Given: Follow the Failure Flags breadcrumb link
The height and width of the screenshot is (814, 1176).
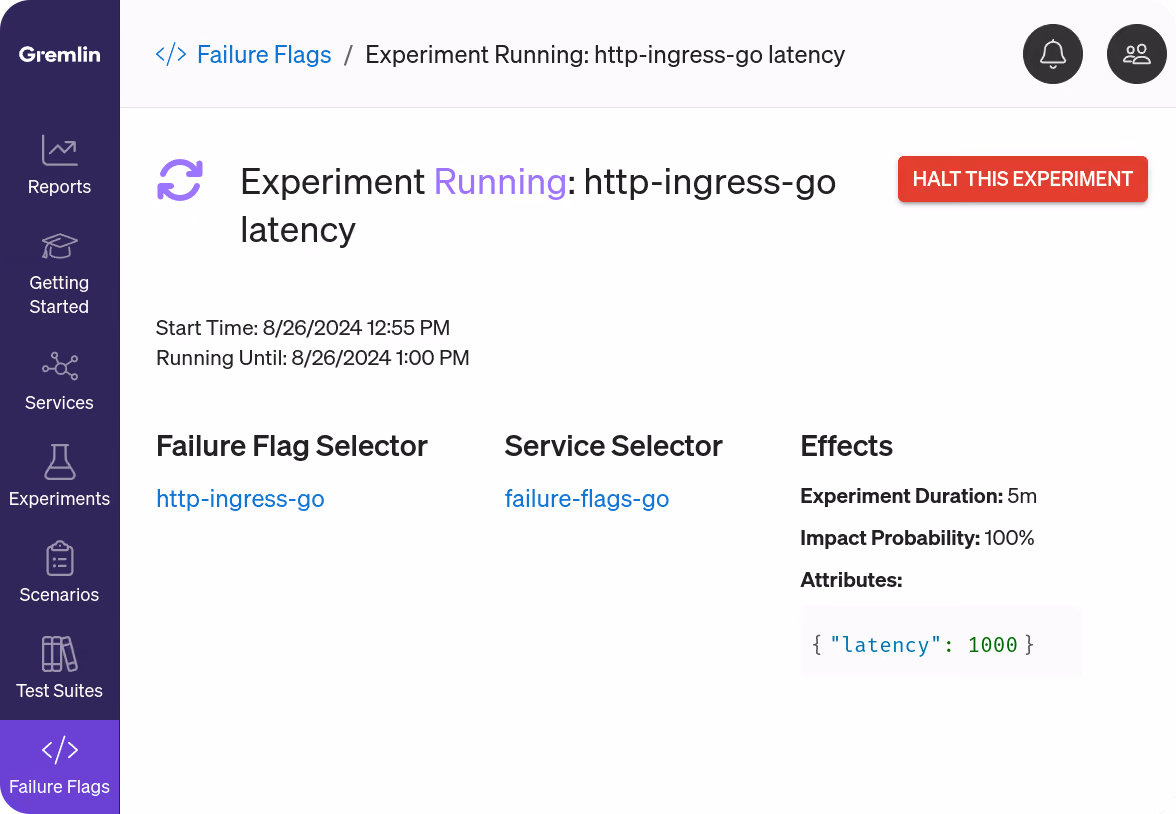Looking at the screenshot, I should 264,55.
